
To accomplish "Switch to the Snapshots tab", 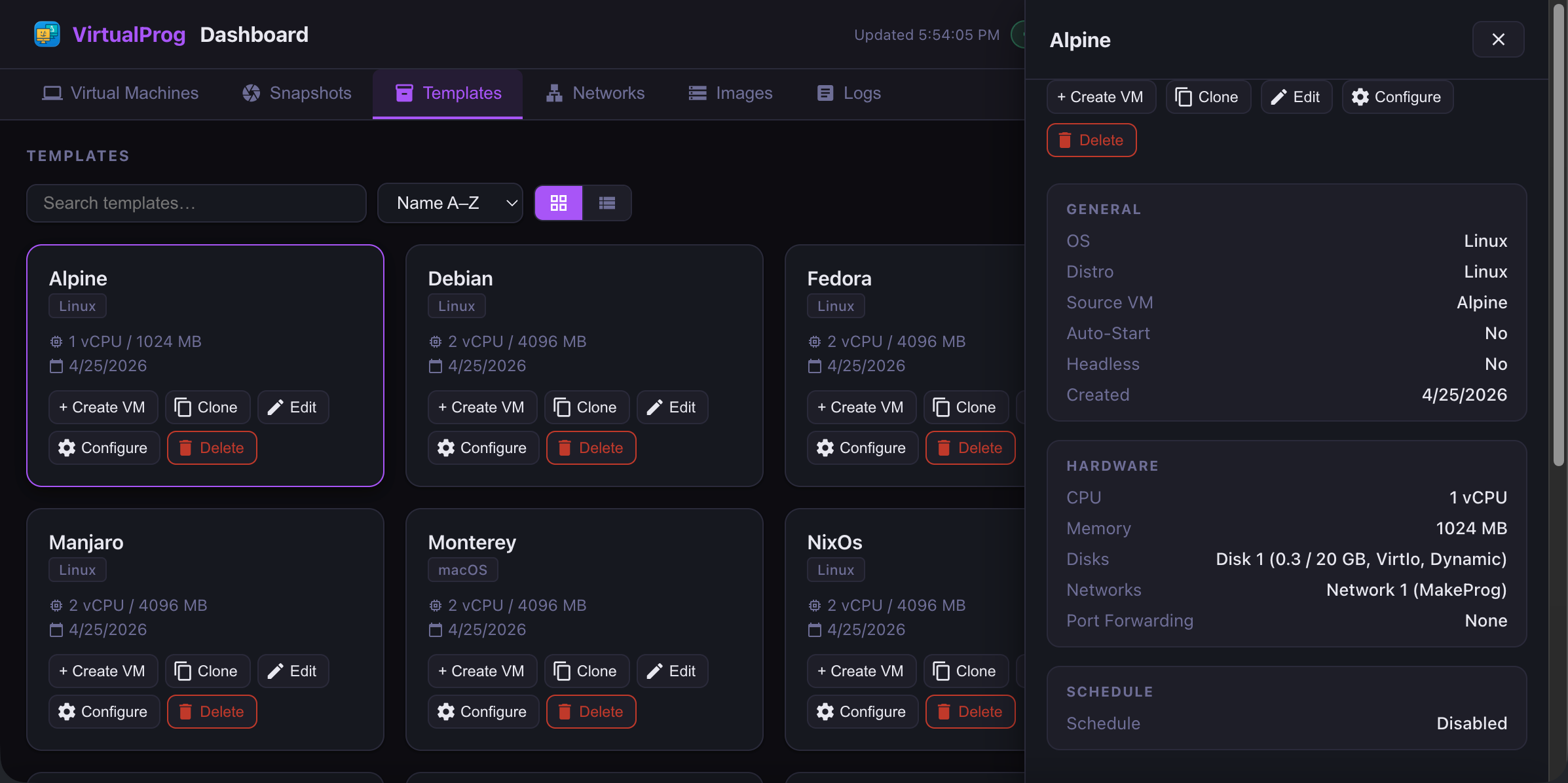I will (297, 93).
